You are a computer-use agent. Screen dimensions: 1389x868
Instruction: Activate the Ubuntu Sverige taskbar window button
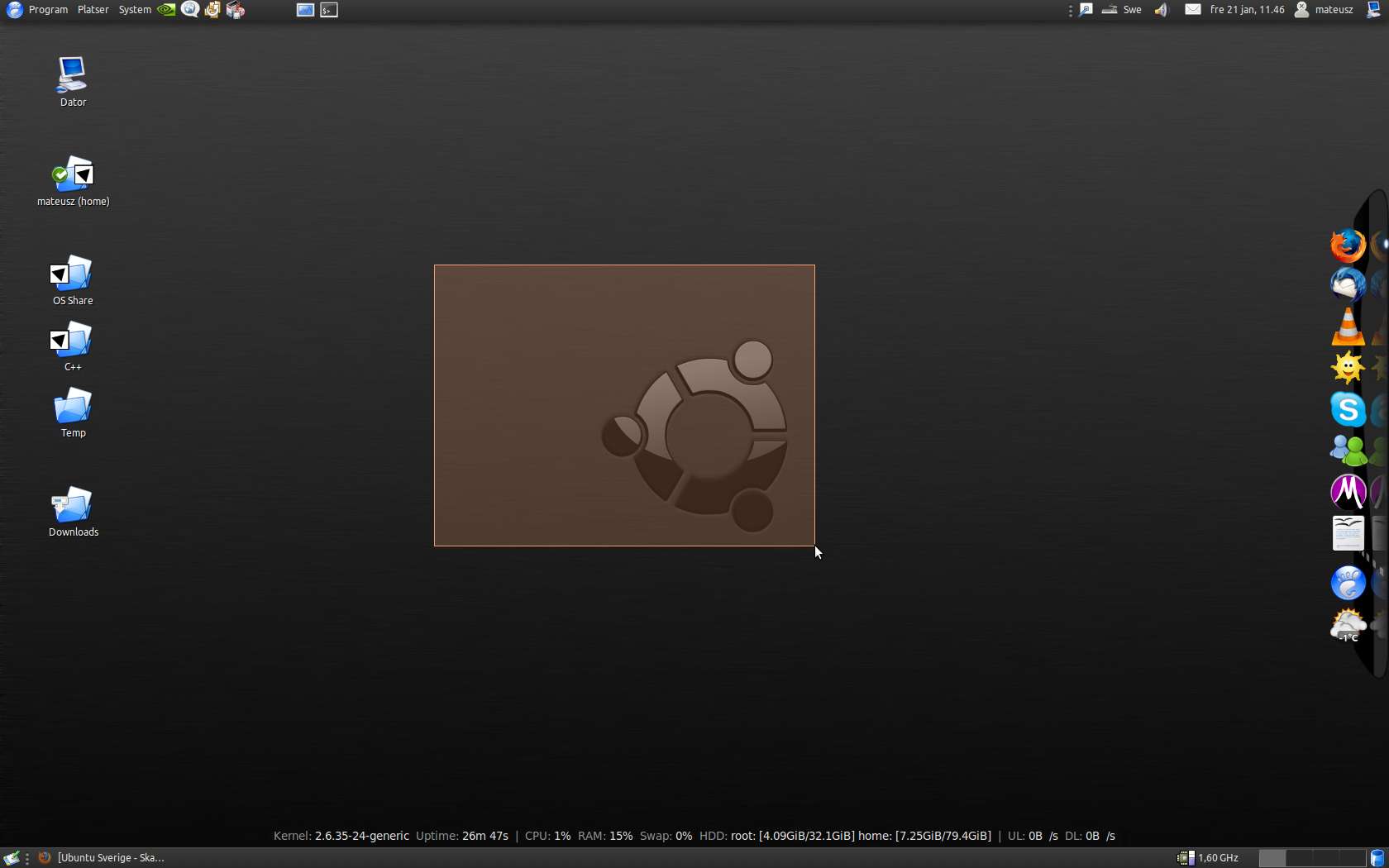101,858
